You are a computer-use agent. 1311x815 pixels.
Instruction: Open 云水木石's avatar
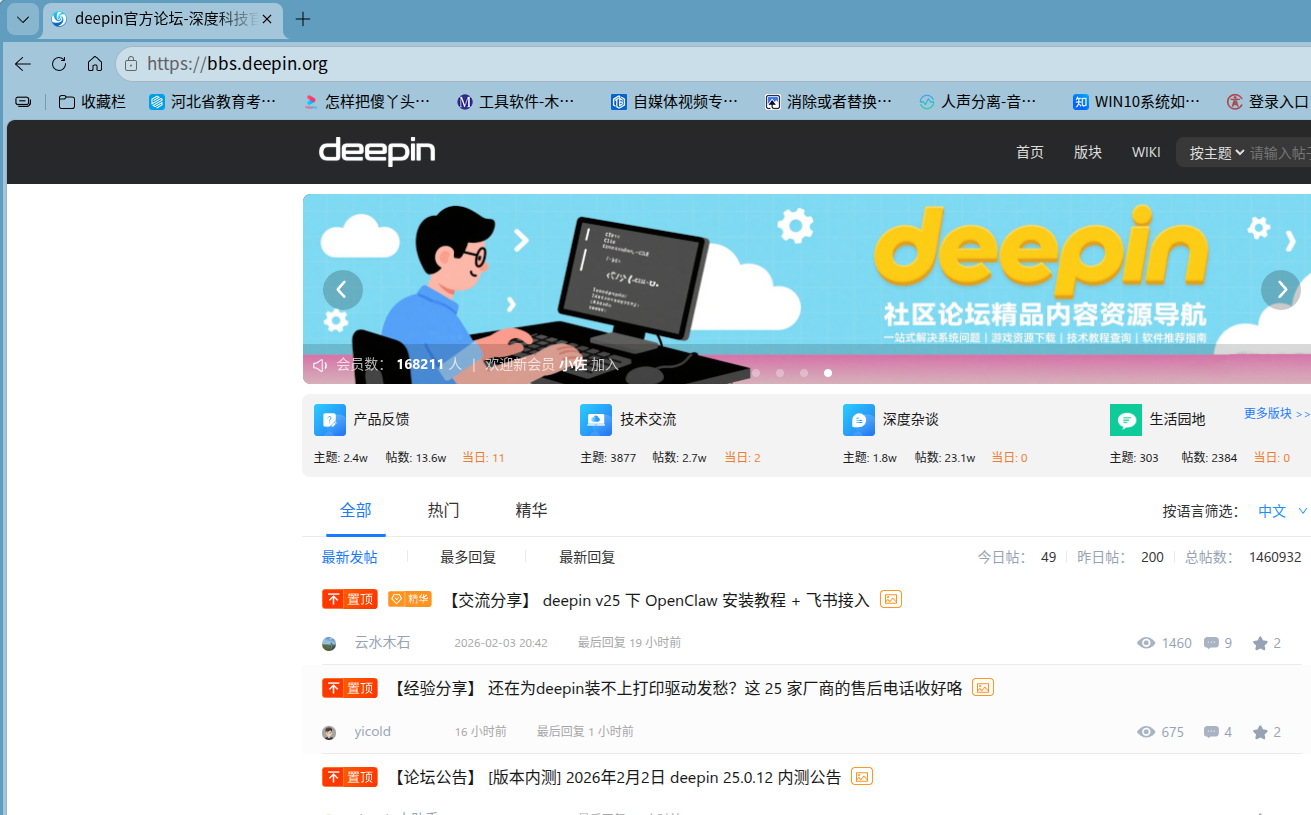(329, 643)
